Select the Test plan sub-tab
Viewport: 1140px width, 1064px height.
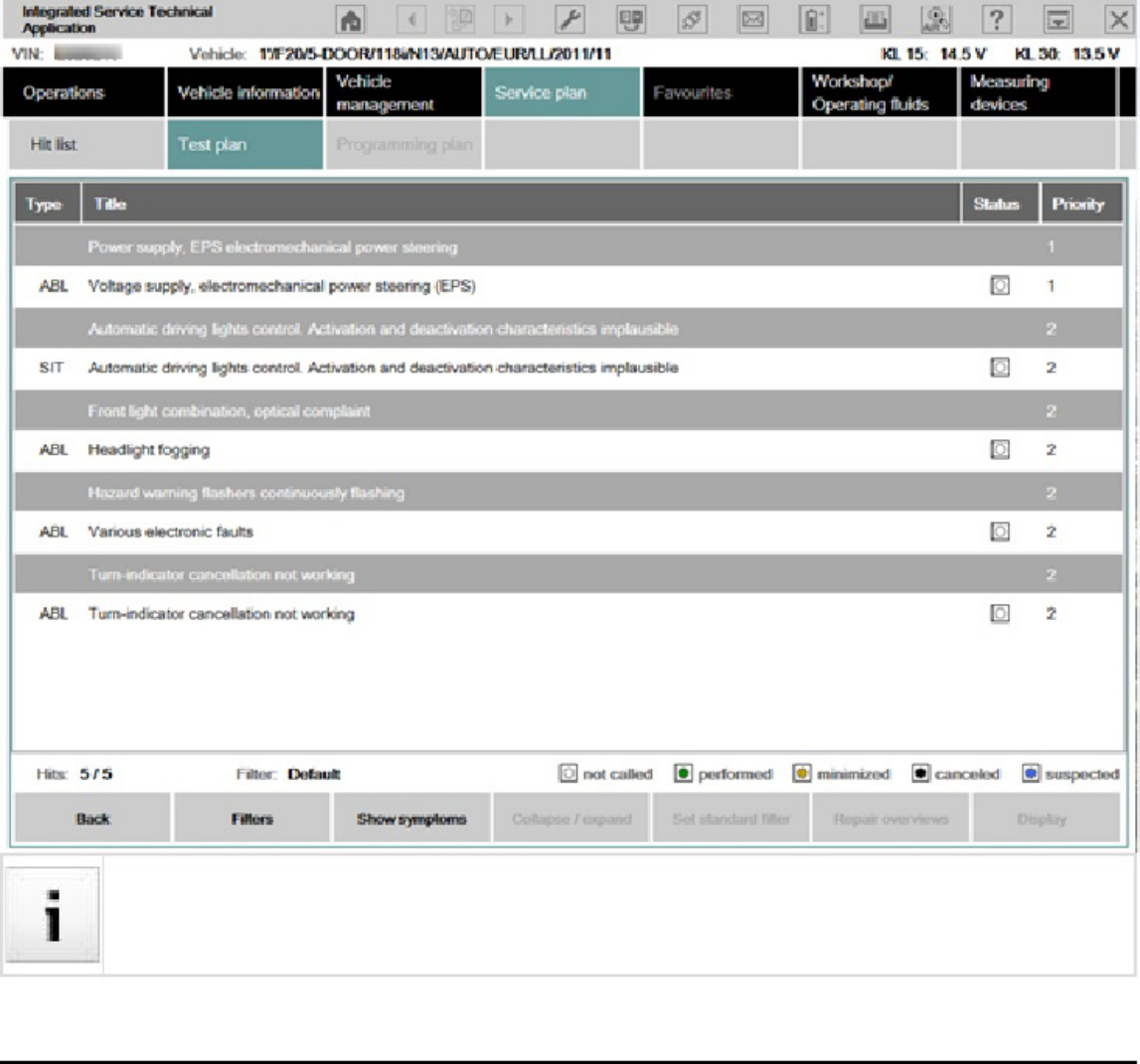(x=245, y=145)
